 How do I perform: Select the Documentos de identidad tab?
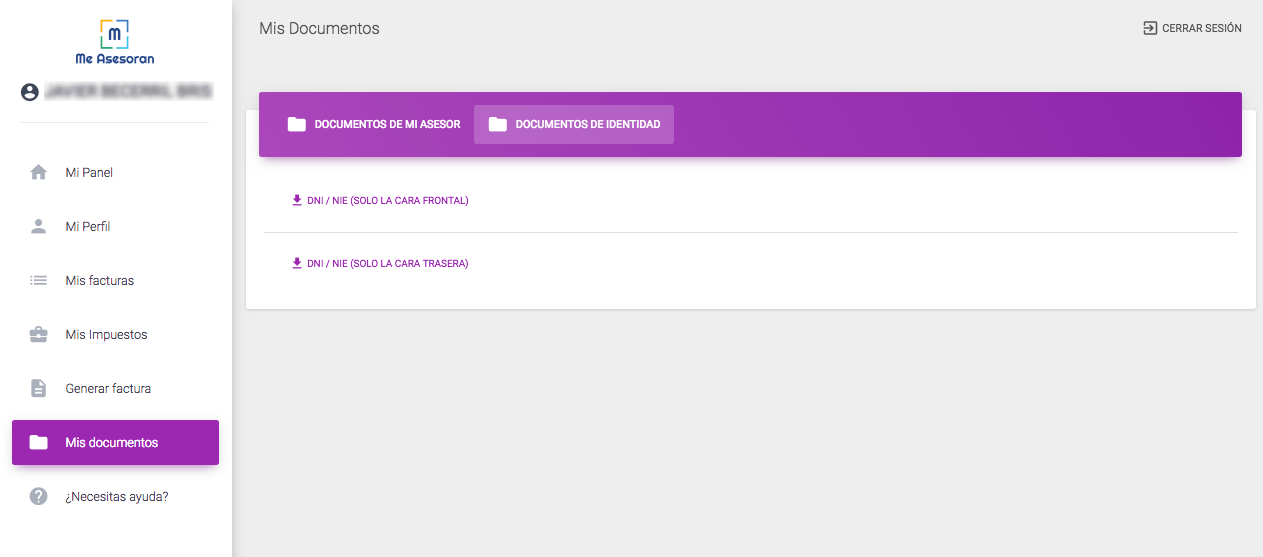574,125
